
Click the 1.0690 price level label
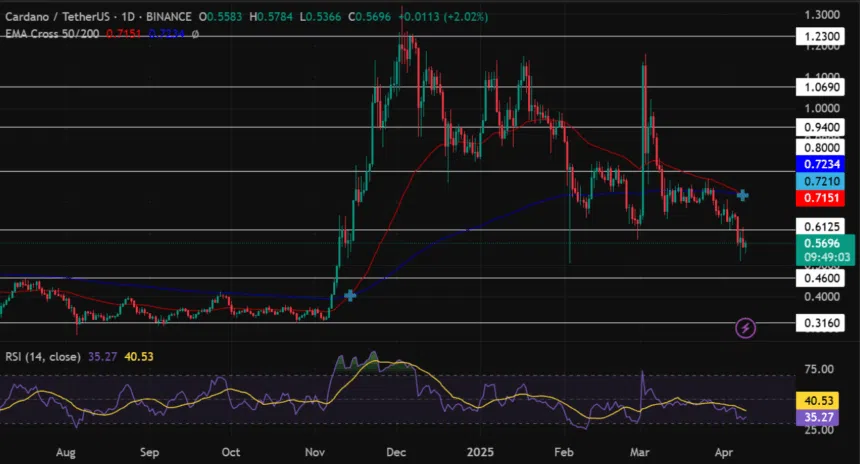pyautogui.click(x=821, y=87)
